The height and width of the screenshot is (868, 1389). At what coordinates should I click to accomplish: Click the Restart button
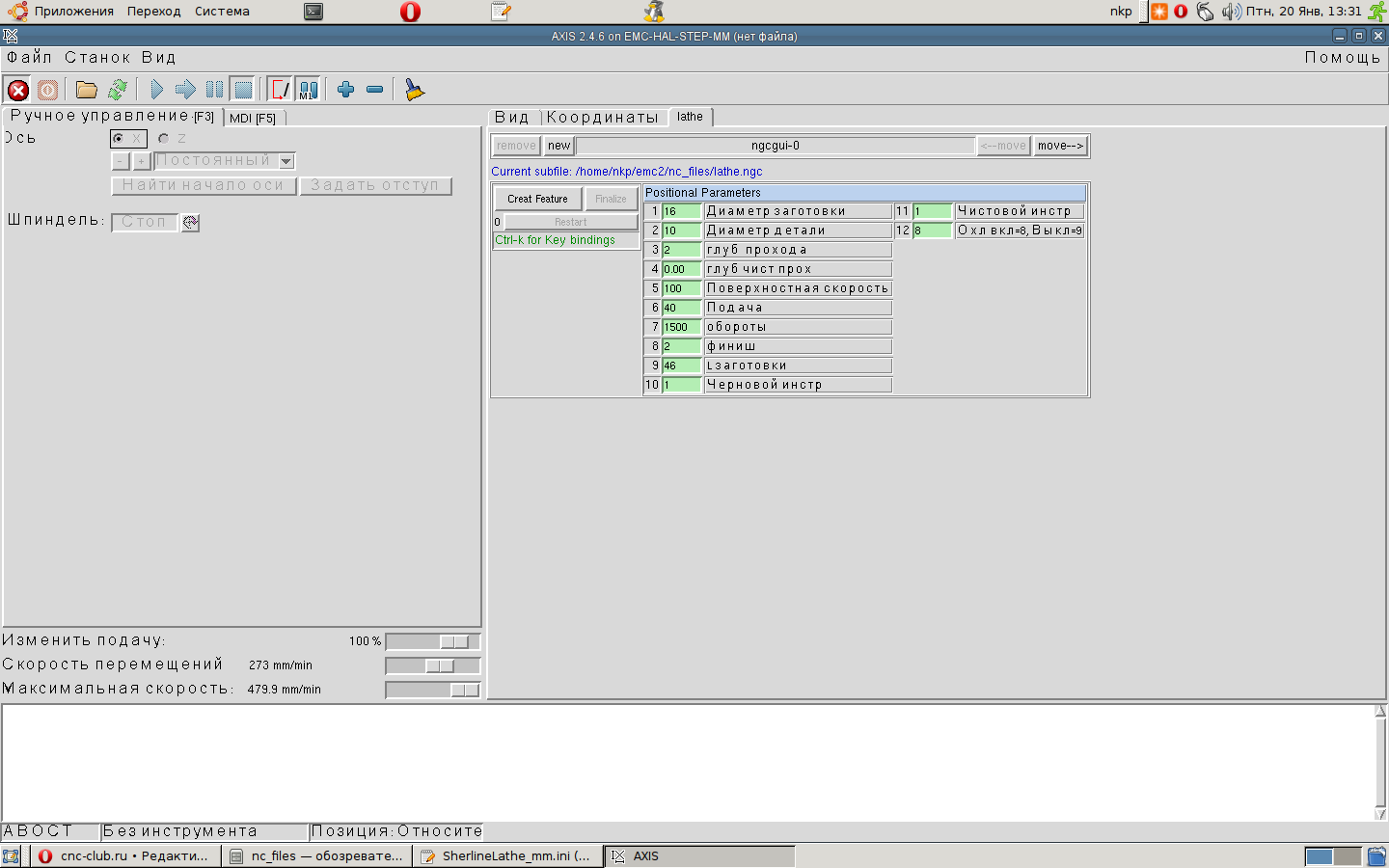[571, 222]
